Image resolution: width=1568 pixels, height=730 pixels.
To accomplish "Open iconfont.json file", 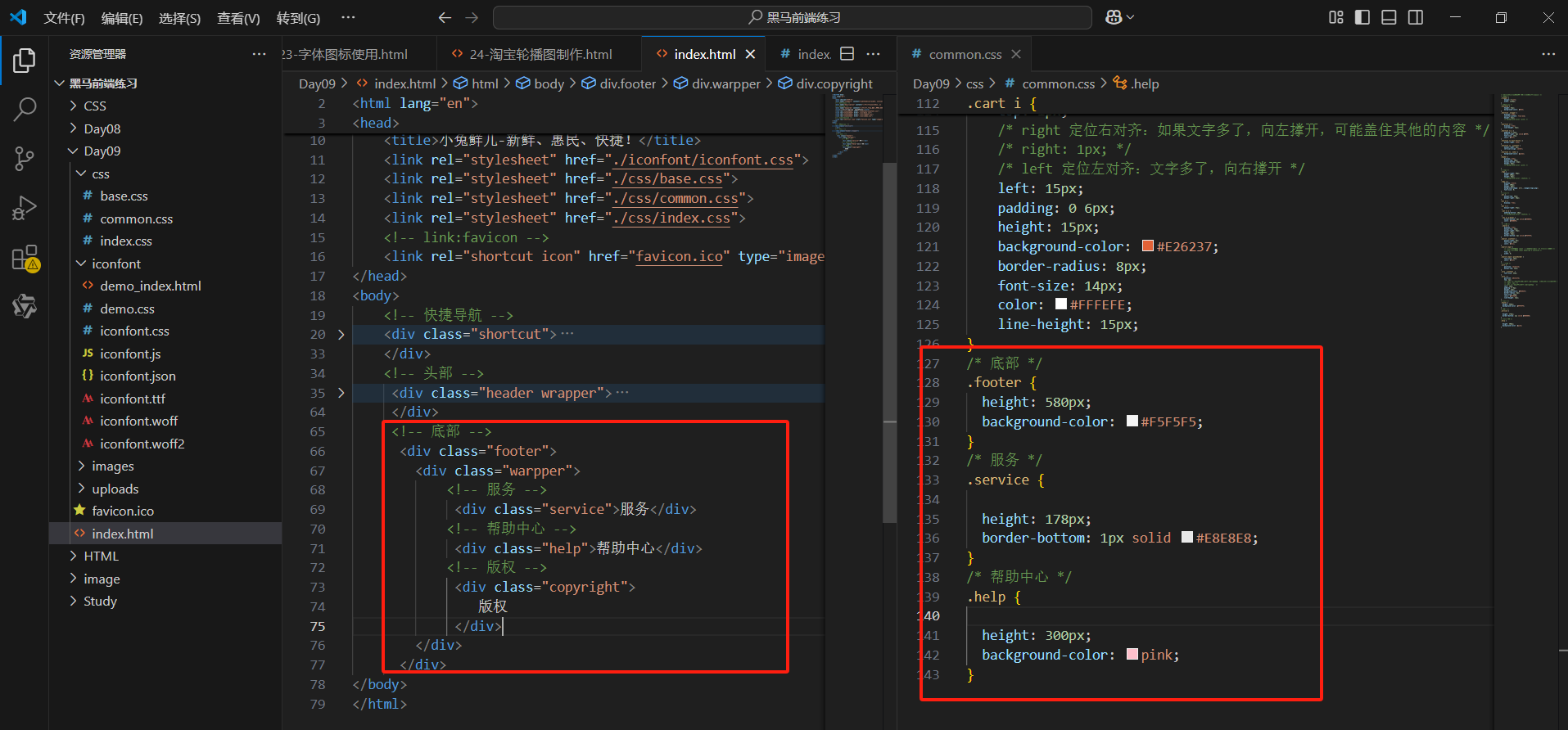I will 138,376.
